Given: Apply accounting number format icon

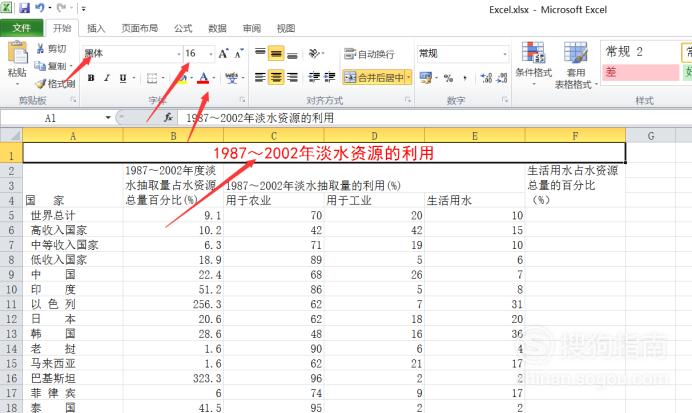Looking at the screenshot, I should (x=425, y=78).
